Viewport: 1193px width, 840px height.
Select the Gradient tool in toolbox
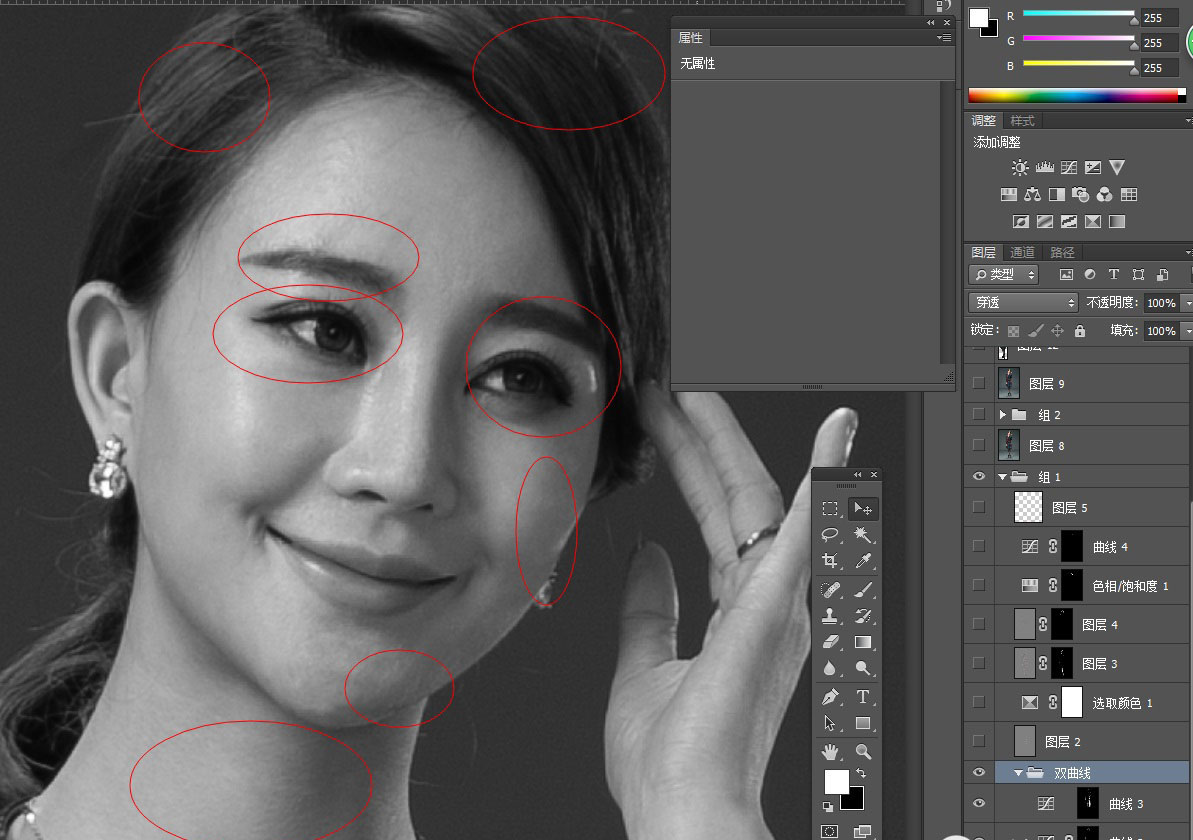pos(863,642)
